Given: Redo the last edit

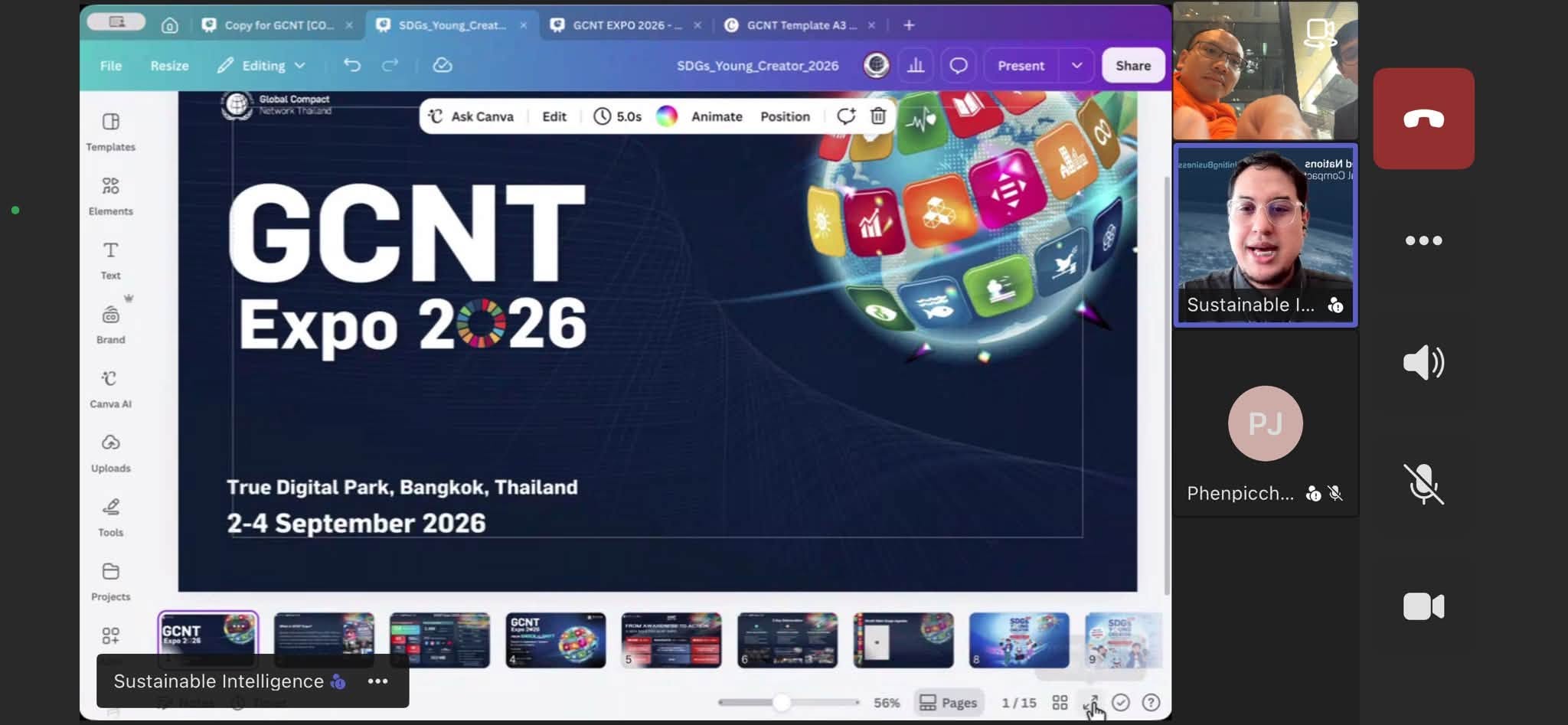Looking at the screenshot, I should click(390, 65).
